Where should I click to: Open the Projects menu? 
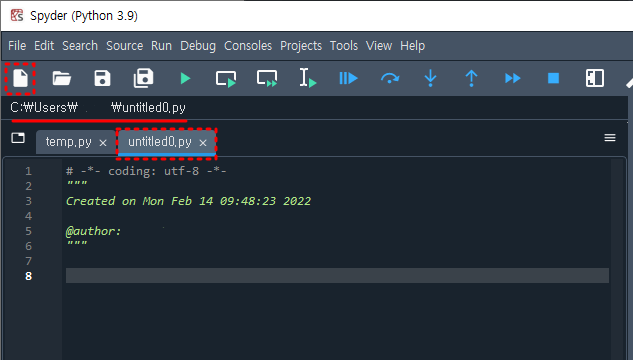301,46
